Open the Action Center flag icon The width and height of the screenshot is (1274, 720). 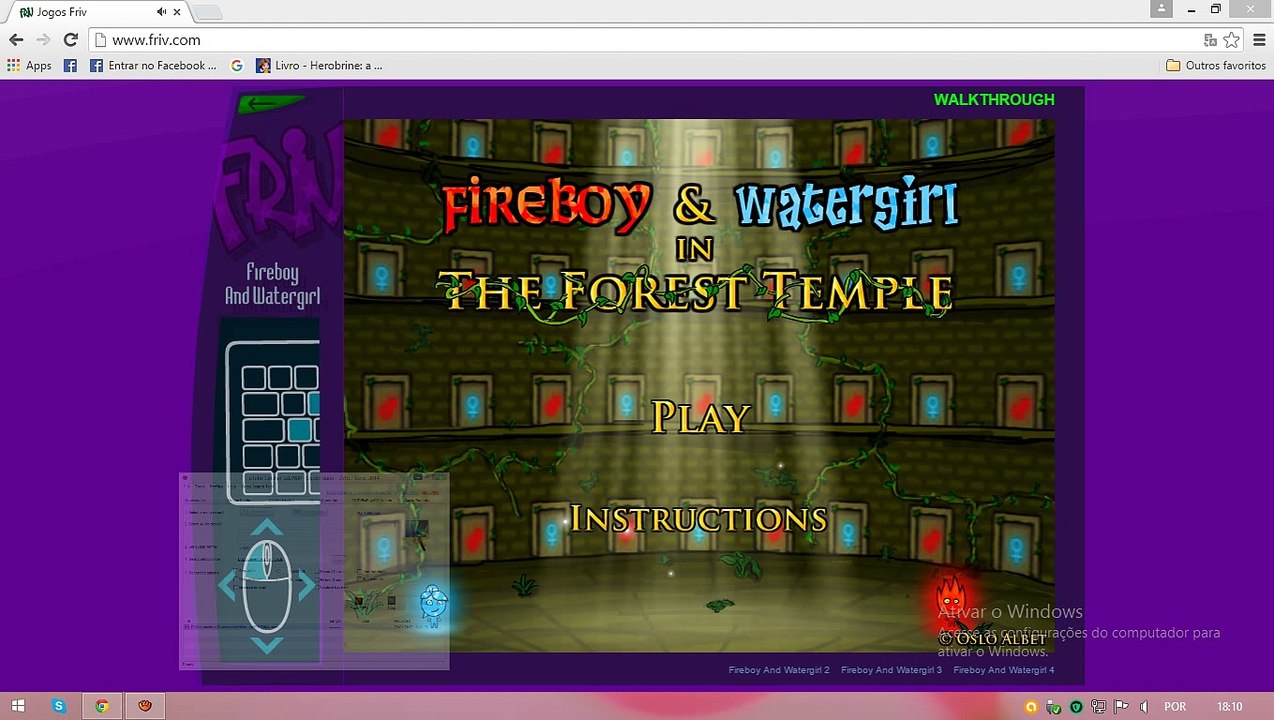[1121, 706]
